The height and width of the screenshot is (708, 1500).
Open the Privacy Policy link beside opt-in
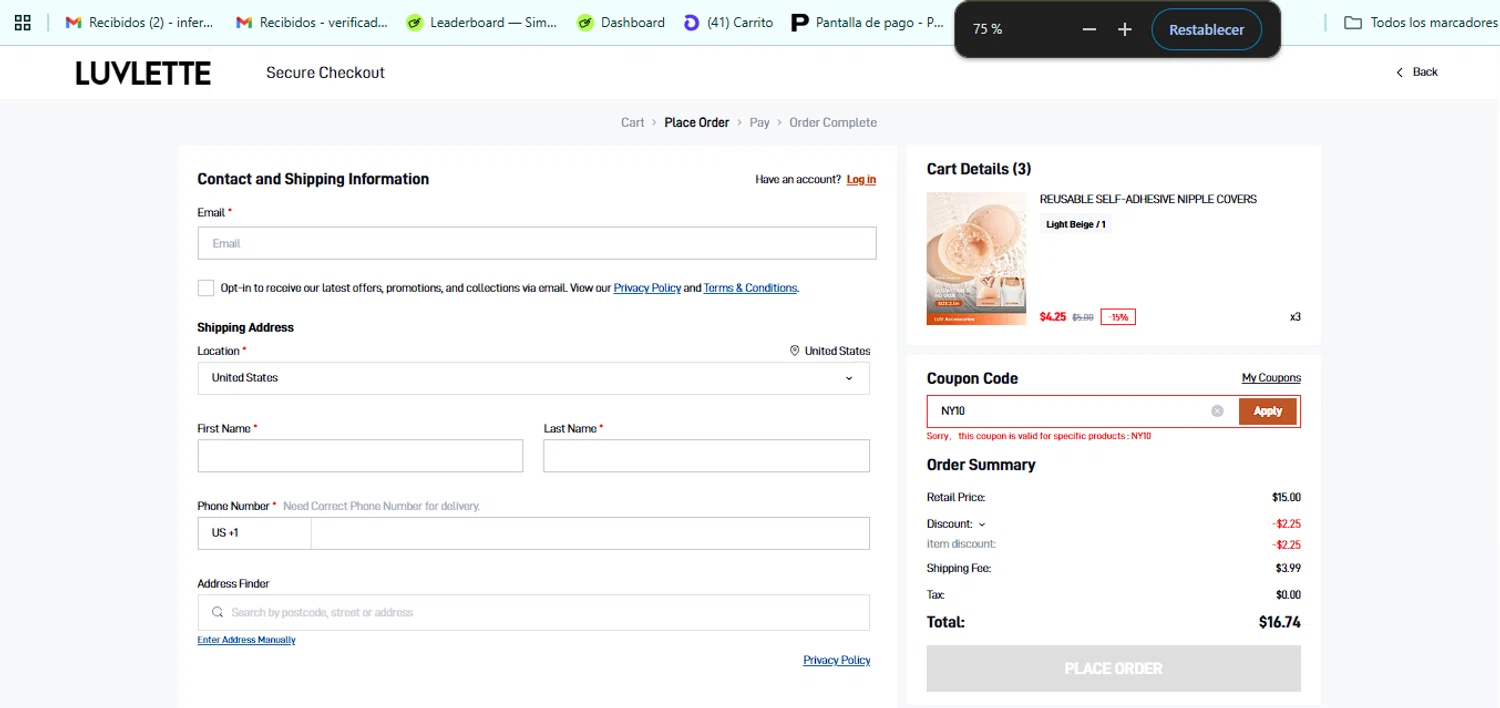pos(647,288)
